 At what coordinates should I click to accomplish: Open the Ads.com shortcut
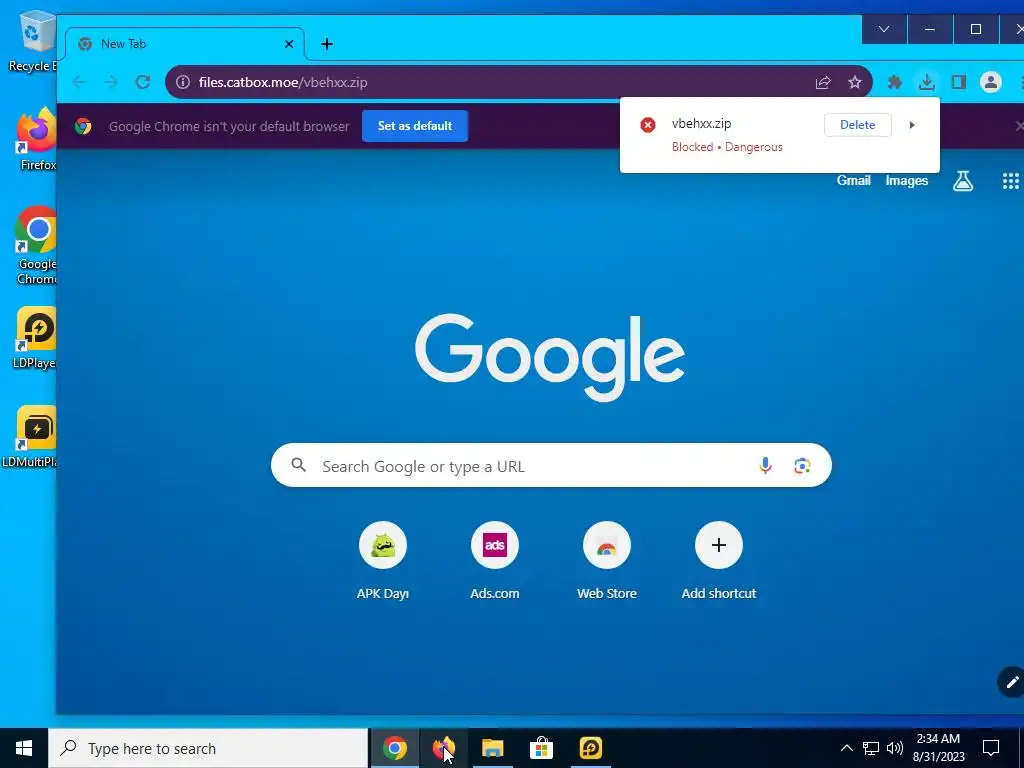(x=494, y=560)
